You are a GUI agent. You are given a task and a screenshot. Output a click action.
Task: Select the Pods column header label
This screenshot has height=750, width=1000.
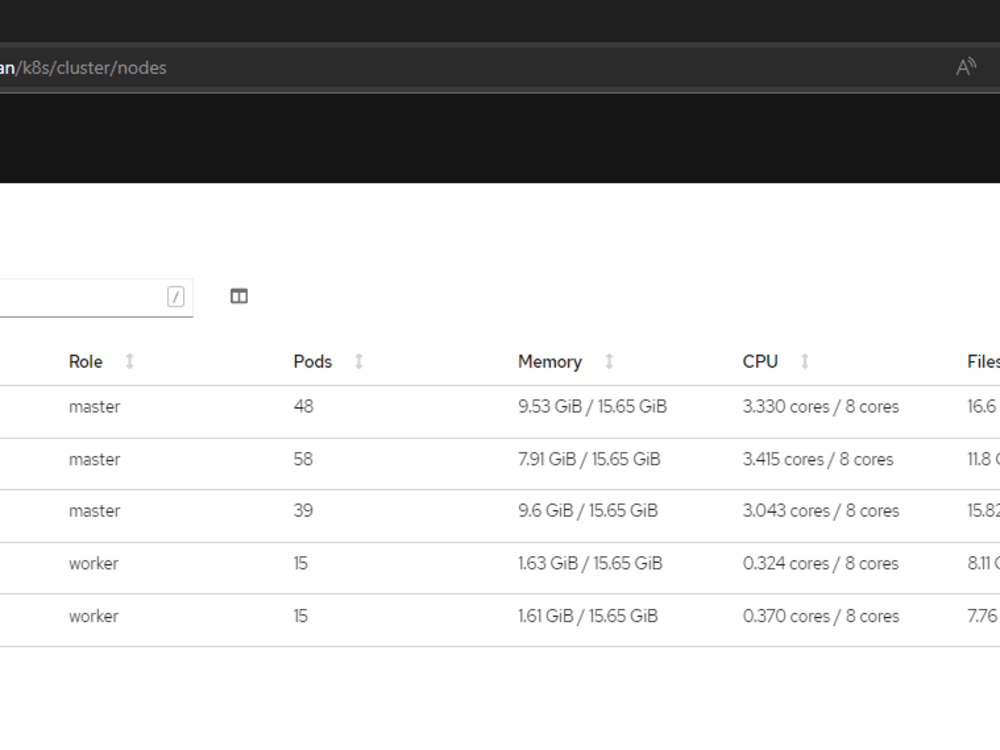312,362
